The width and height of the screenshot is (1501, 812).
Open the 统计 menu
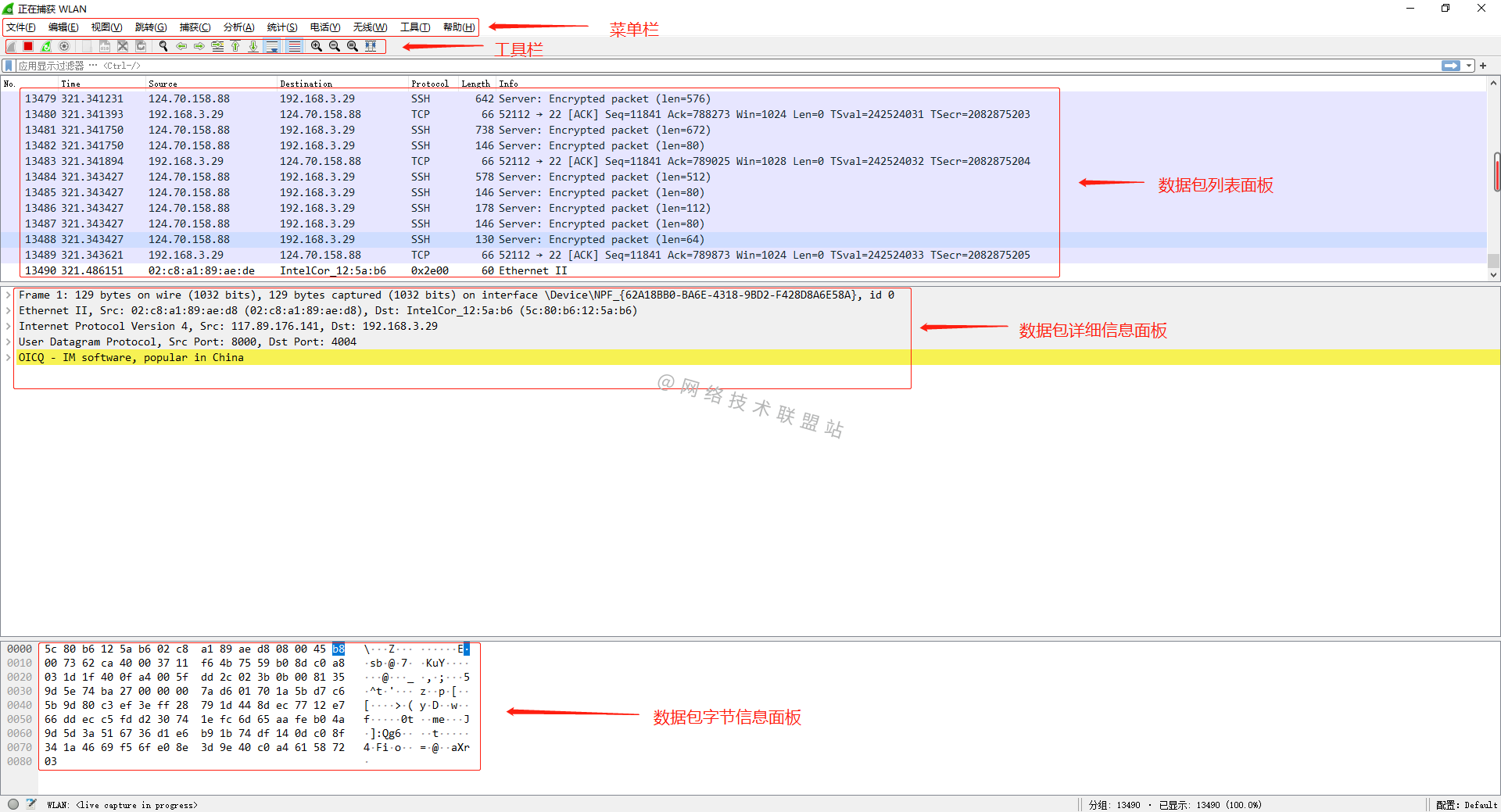[281, 27]
